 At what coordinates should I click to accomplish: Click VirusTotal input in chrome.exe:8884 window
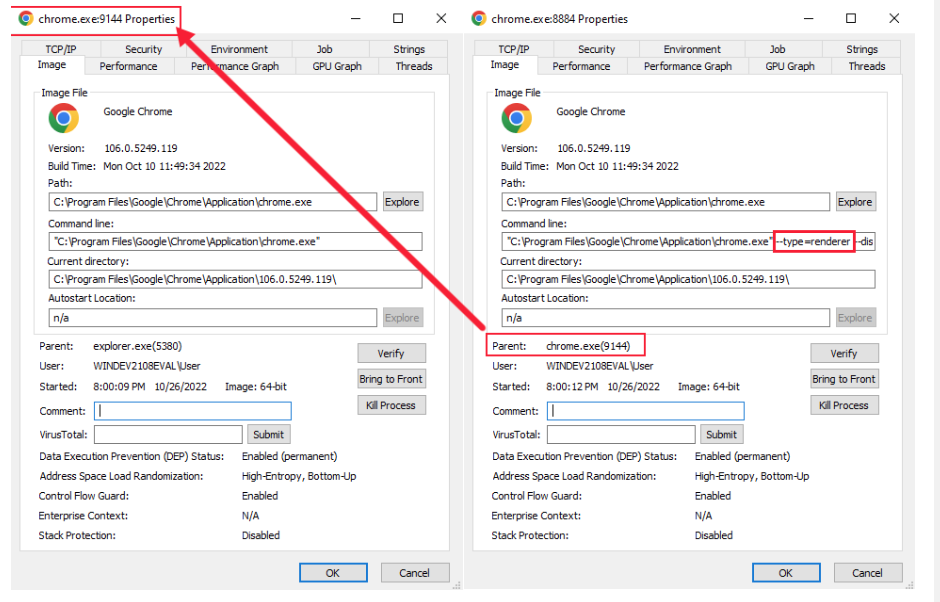pos(621,435)
